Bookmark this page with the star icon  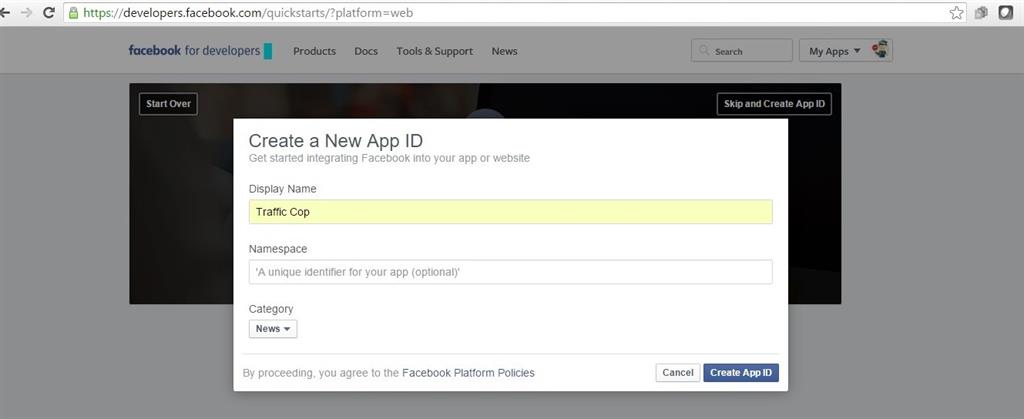click(957, 13)
